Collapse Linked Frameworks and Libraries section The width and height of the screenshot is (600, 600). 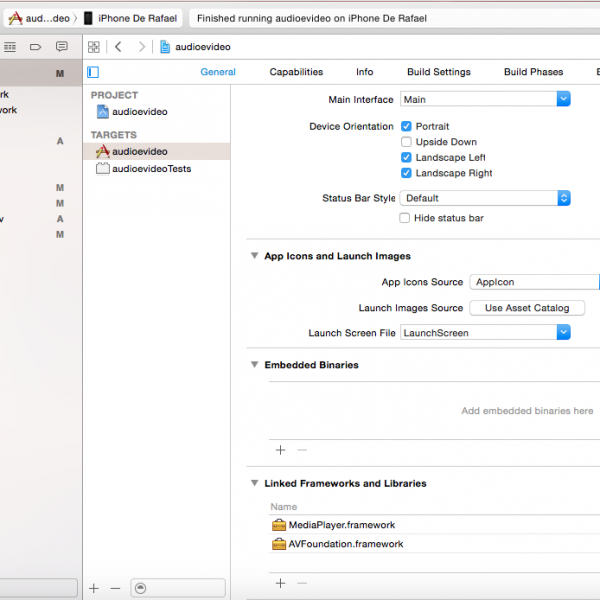click(254, 483)
